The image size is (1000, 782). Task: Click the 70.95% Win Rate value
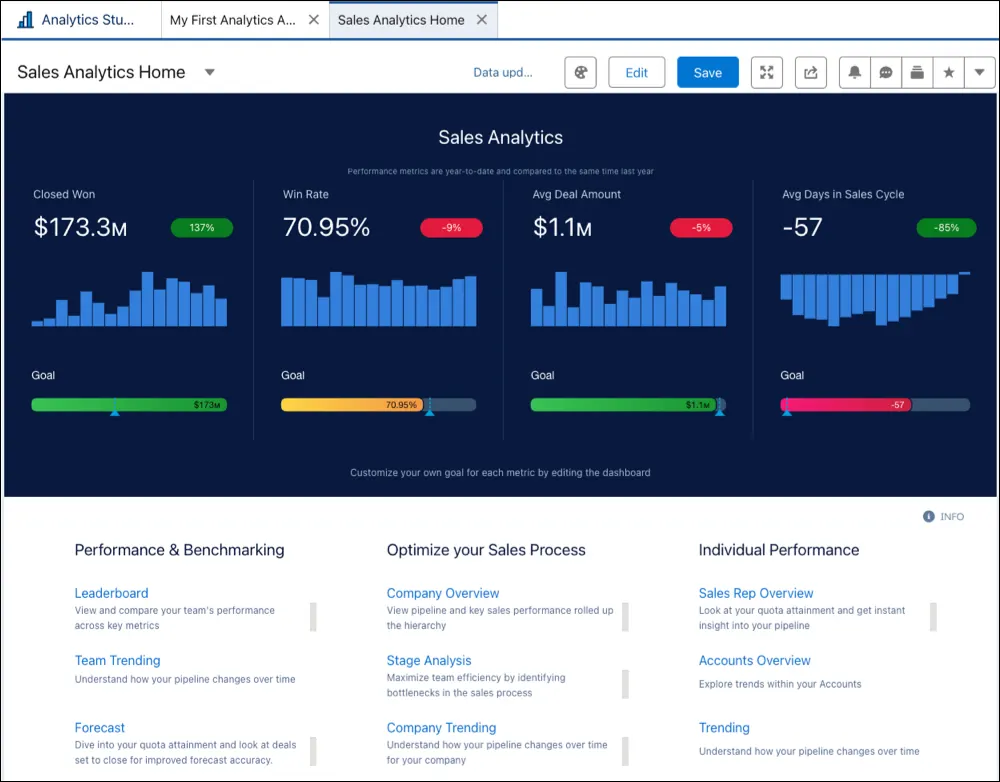(326, 228)
